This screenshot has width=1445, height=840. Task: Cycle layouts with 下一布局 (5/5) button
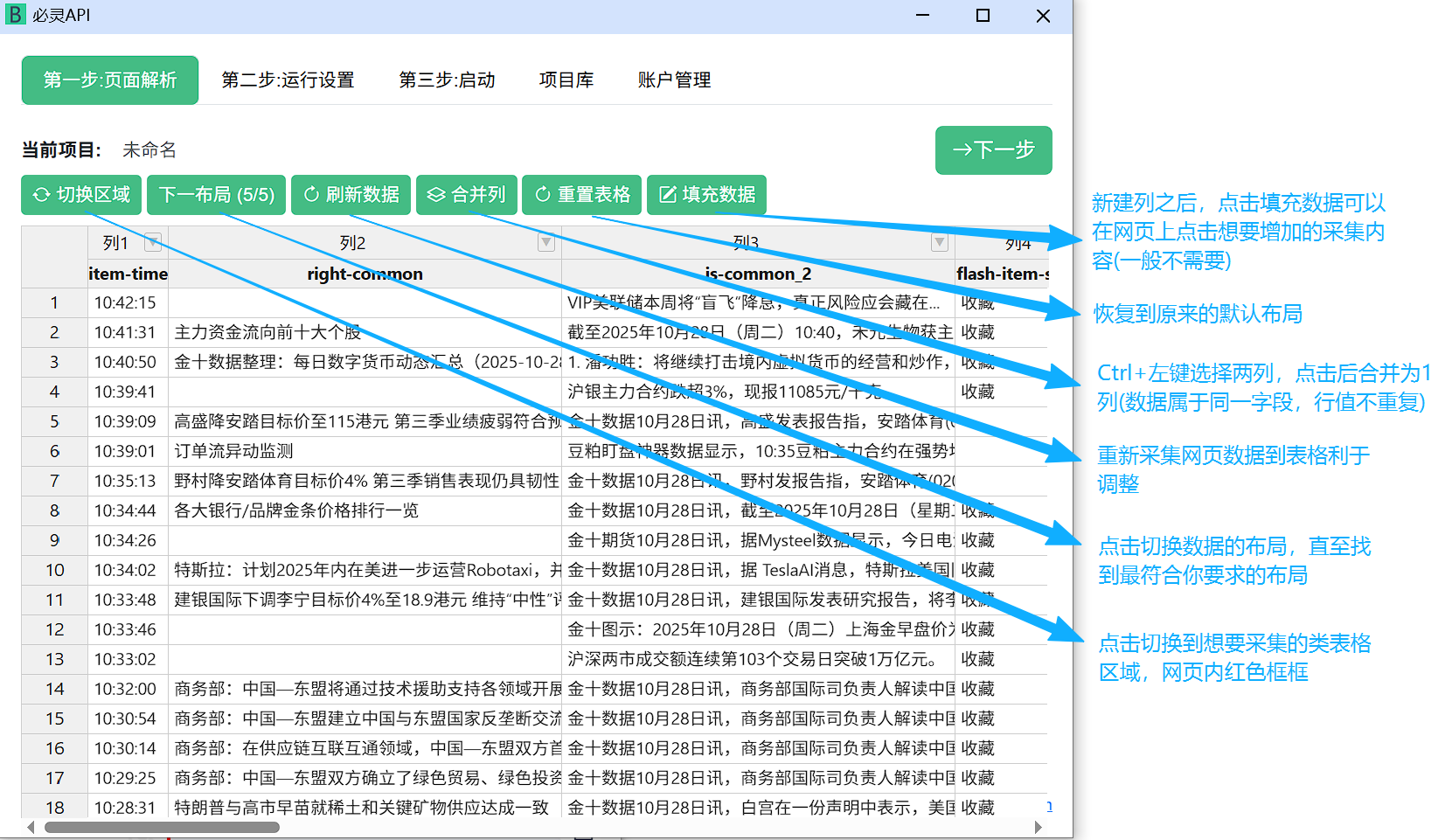tap(217, 195)
